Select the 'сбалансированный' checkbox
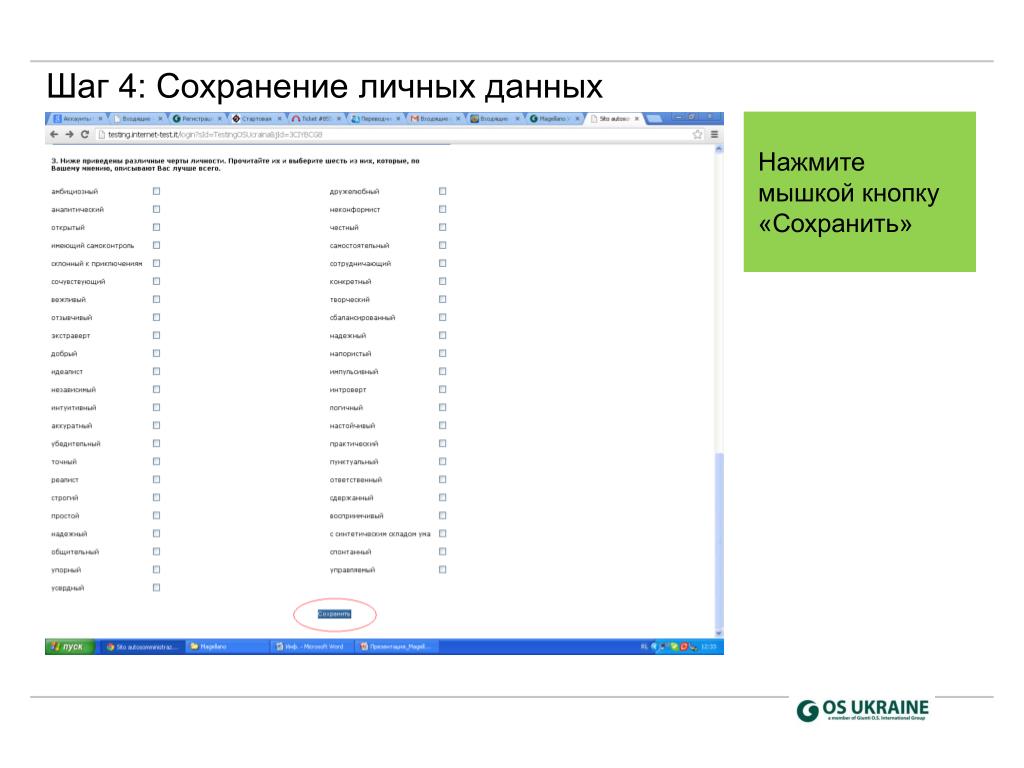Viewport: 1024px width, 768px height. pyautogui.click(x=443, y=317)
